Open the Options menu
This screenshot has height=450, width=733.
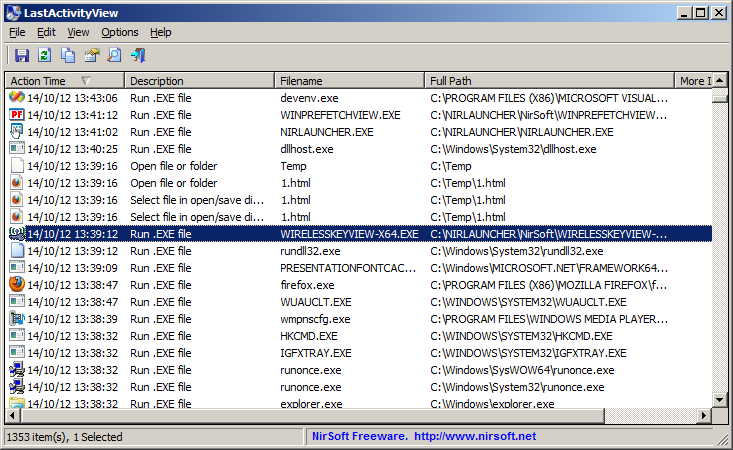pyautogui.click(x=120, y=32)
